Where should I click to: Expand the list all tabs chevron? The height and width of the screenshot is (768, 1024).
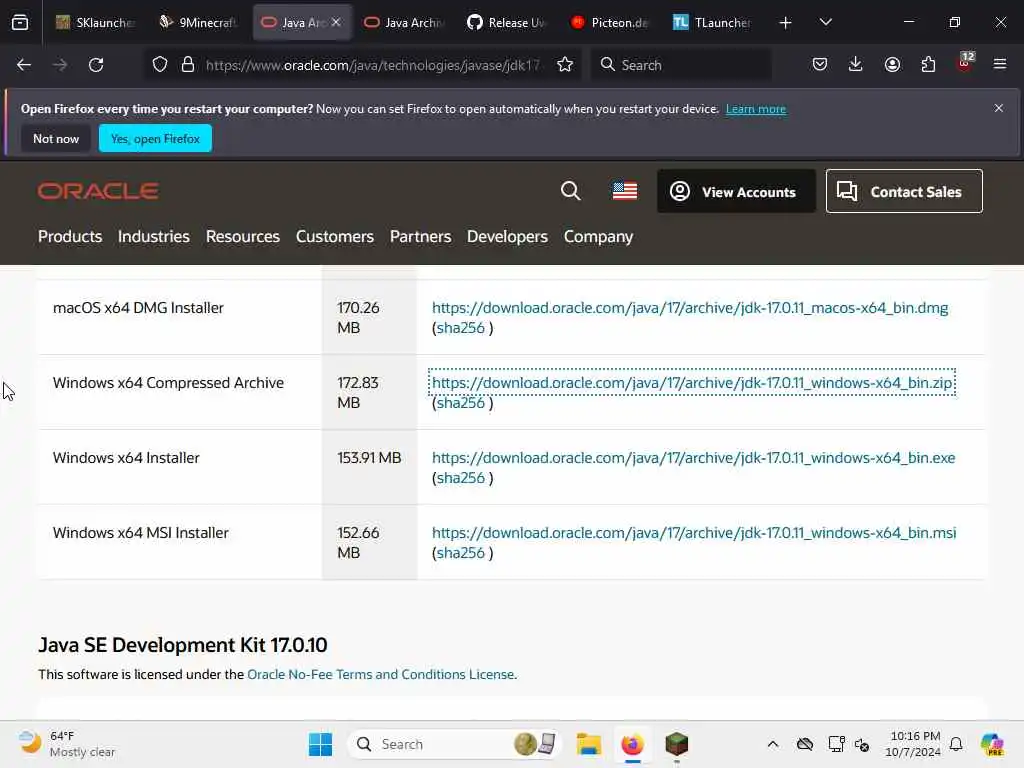[x=825, y=23]
